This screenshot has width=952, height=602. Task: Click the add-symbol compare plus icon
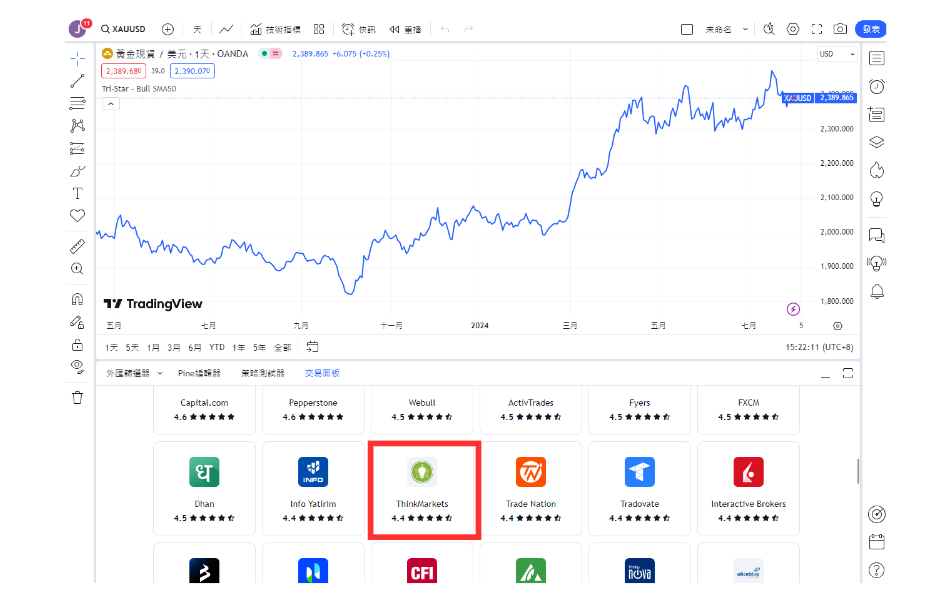[x=168, y=29]
